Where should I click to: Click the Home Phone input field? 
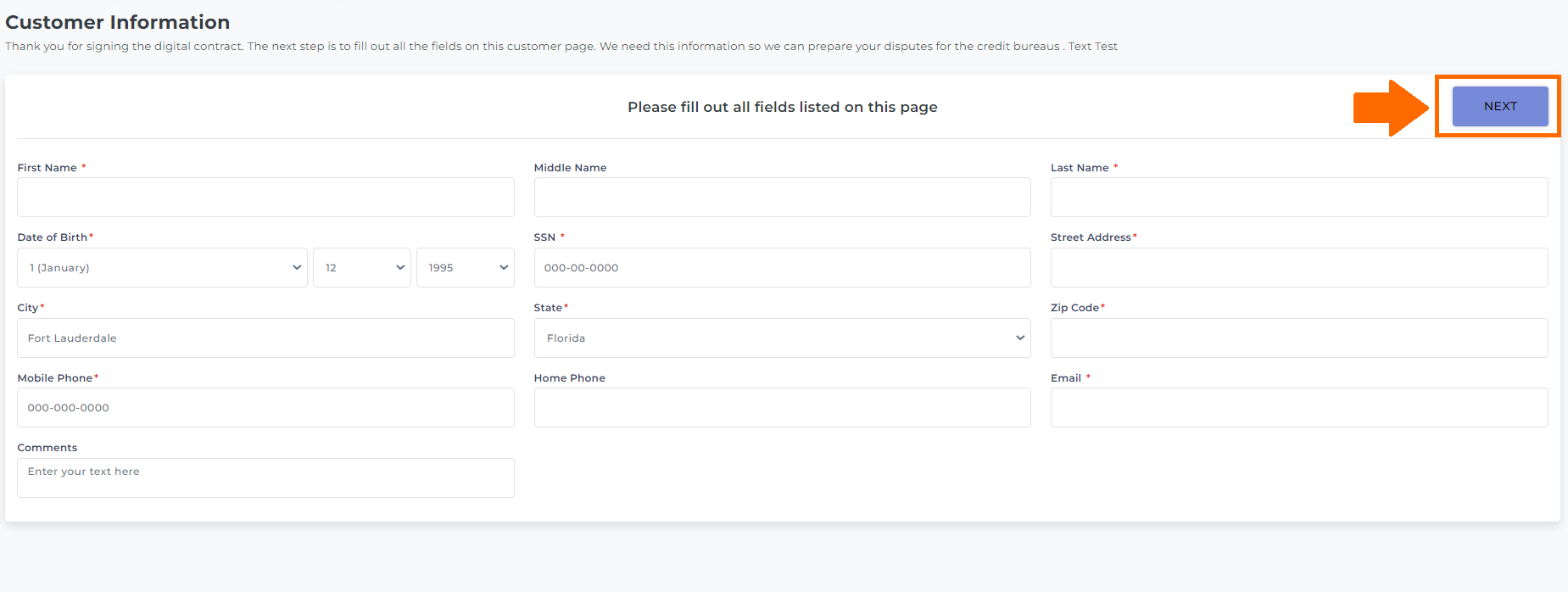(x=782, y=407)
